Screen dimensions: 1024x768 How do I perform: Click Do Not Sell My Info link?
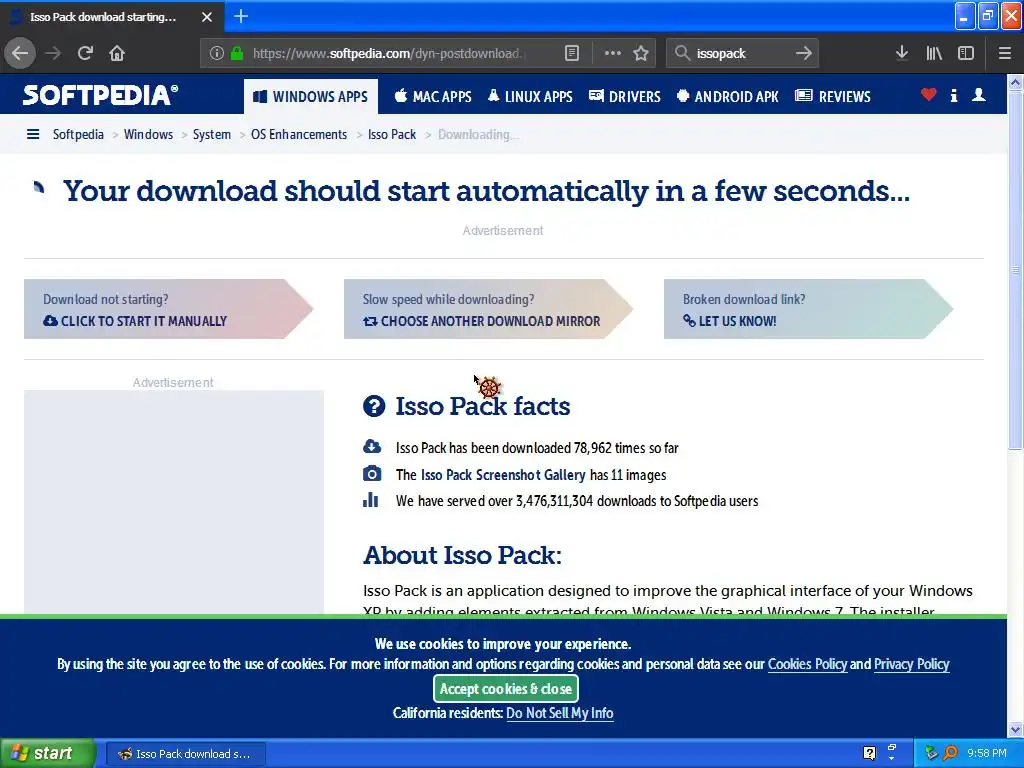560,713
